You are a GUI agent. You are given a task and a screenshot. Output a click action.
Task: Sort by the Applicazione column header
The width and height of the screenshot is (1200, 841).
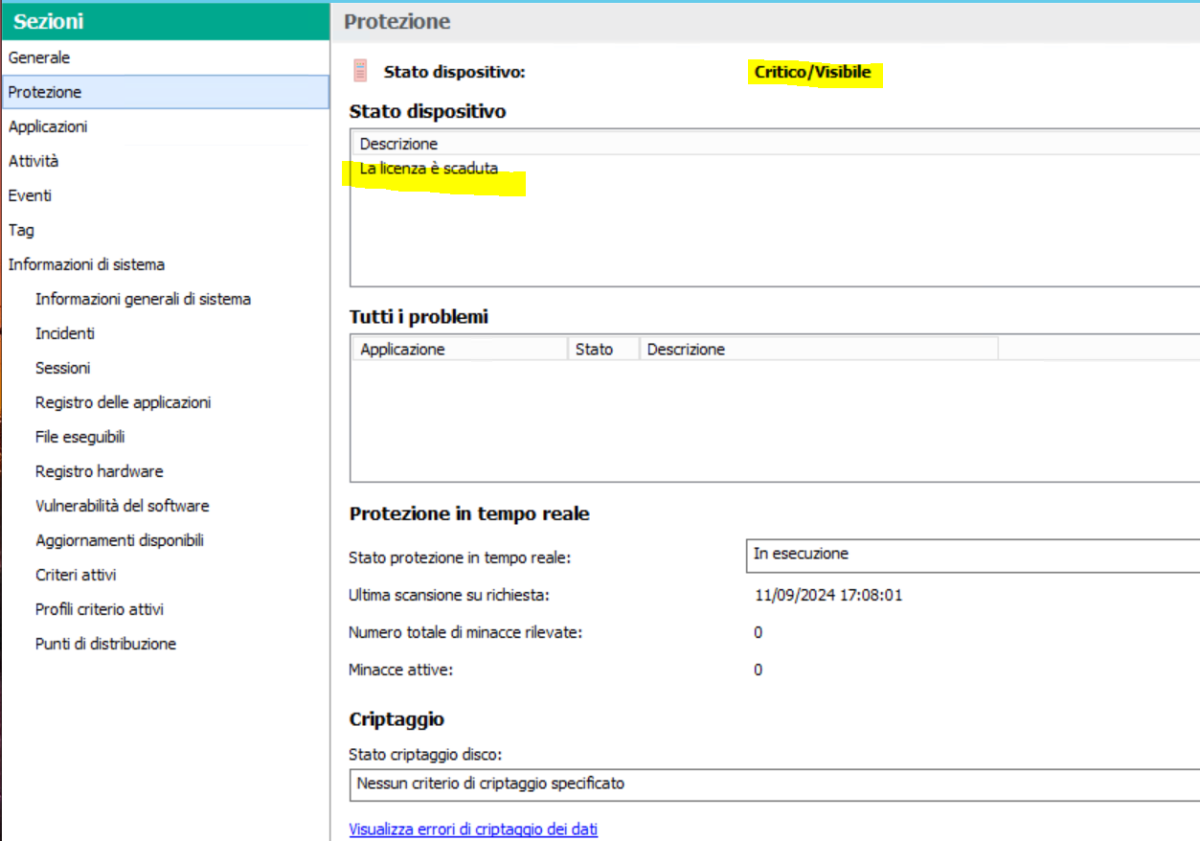pyautogui.click(x=460, y=349)
